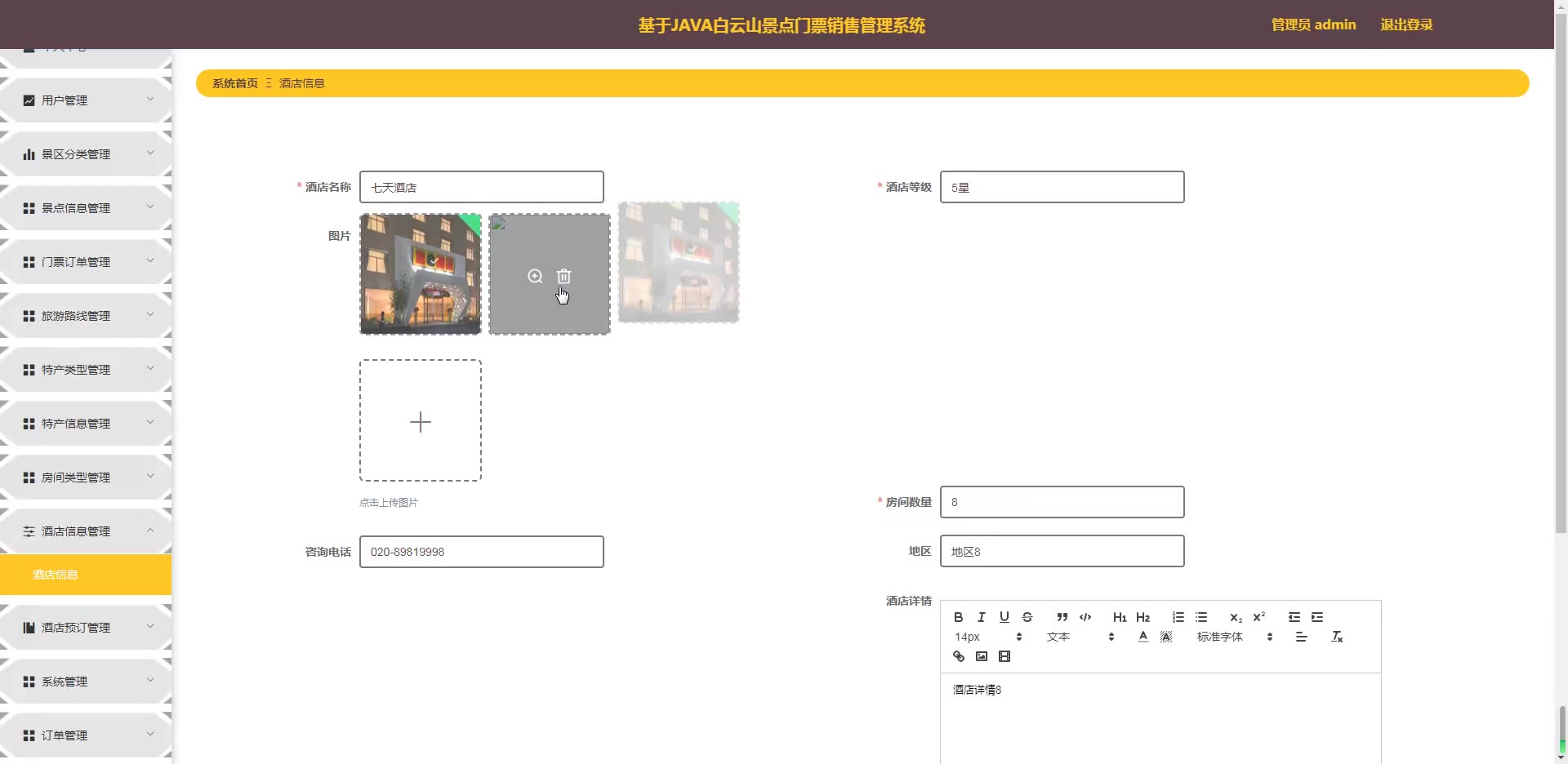
Task: Expand the 酒店预订管理 menu
Action: pyautogui.click(x=86, y=628)
